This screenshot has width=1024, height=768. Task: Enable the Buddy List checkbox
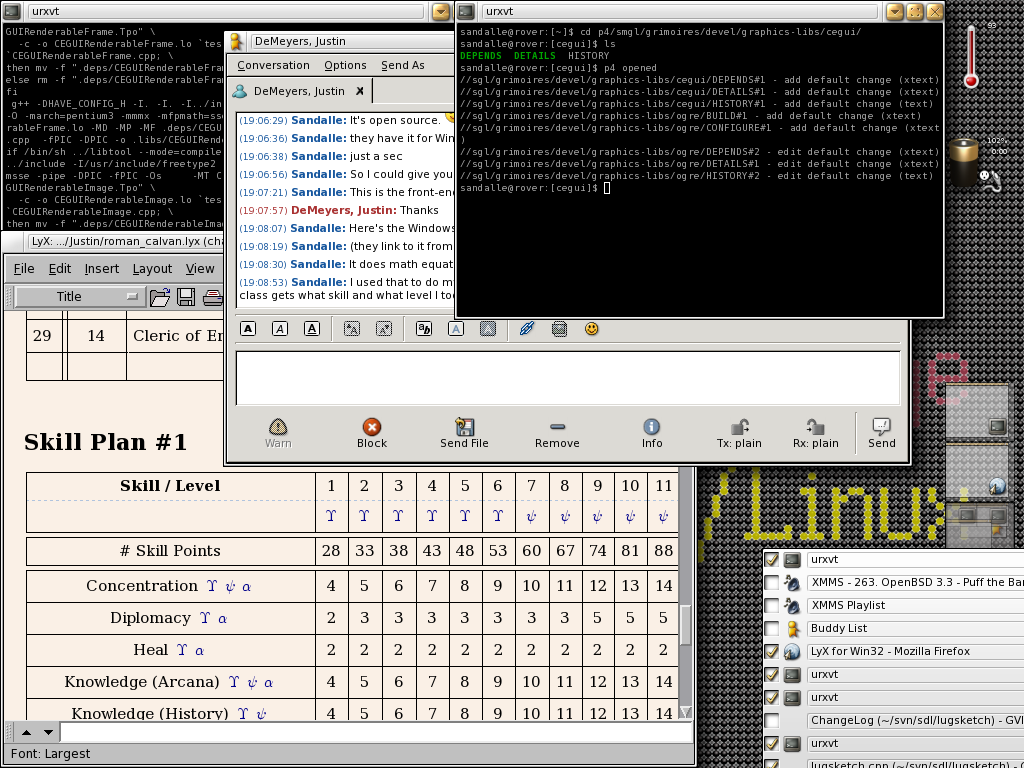771,629
